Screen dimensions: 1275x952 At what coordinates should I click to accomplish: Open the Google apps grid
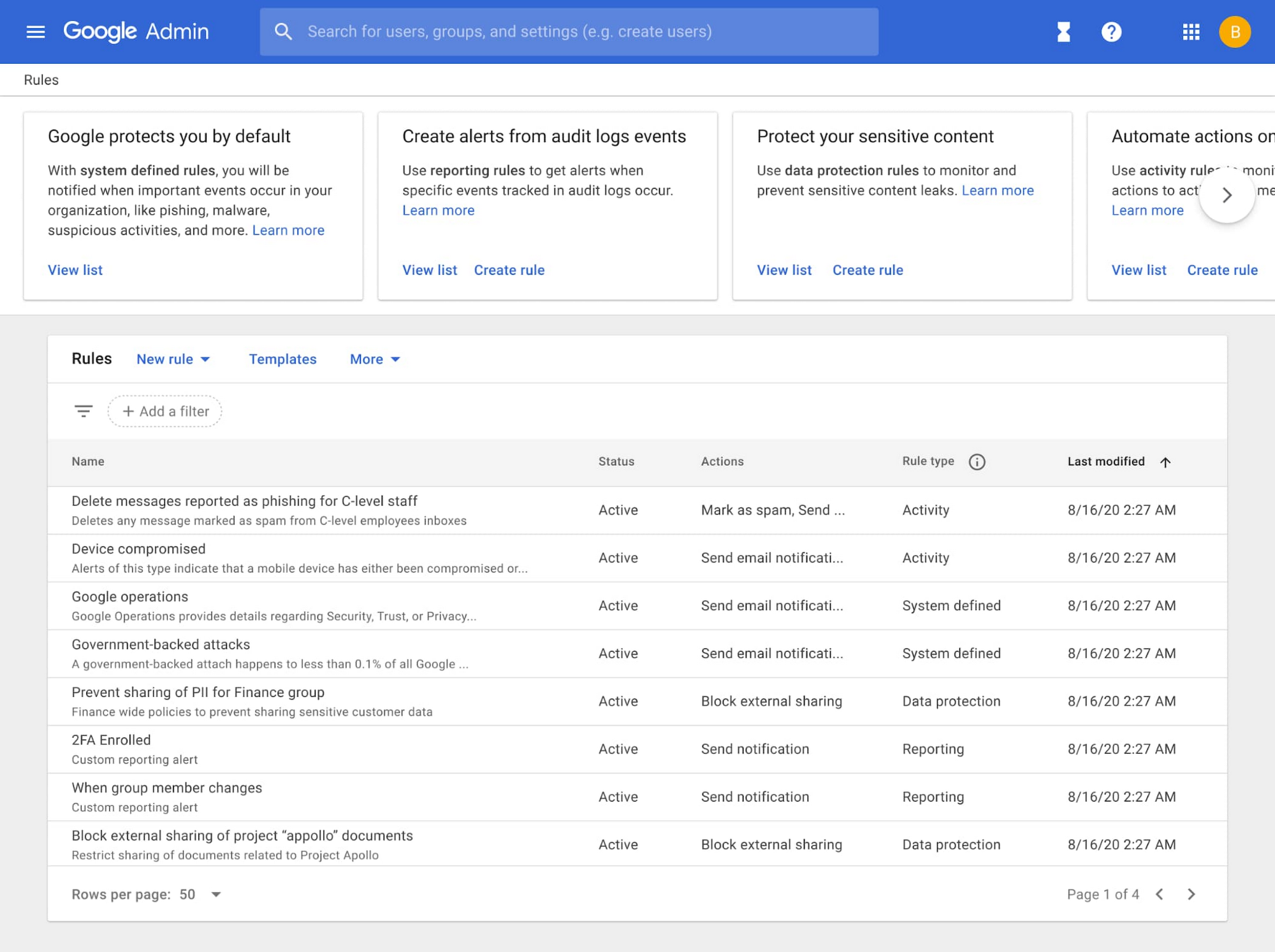1191,31
